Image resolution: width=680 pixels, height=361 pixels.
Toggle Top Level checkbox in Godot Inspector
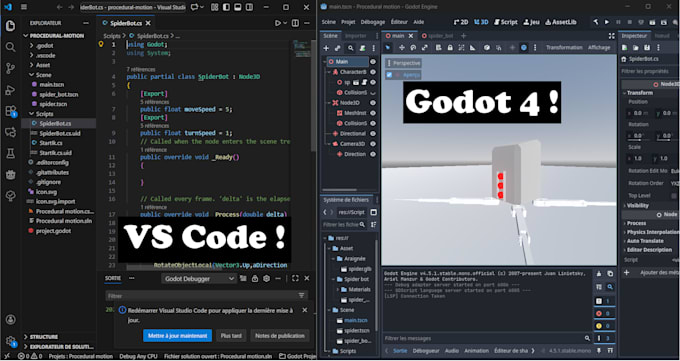tap(673, 196)
